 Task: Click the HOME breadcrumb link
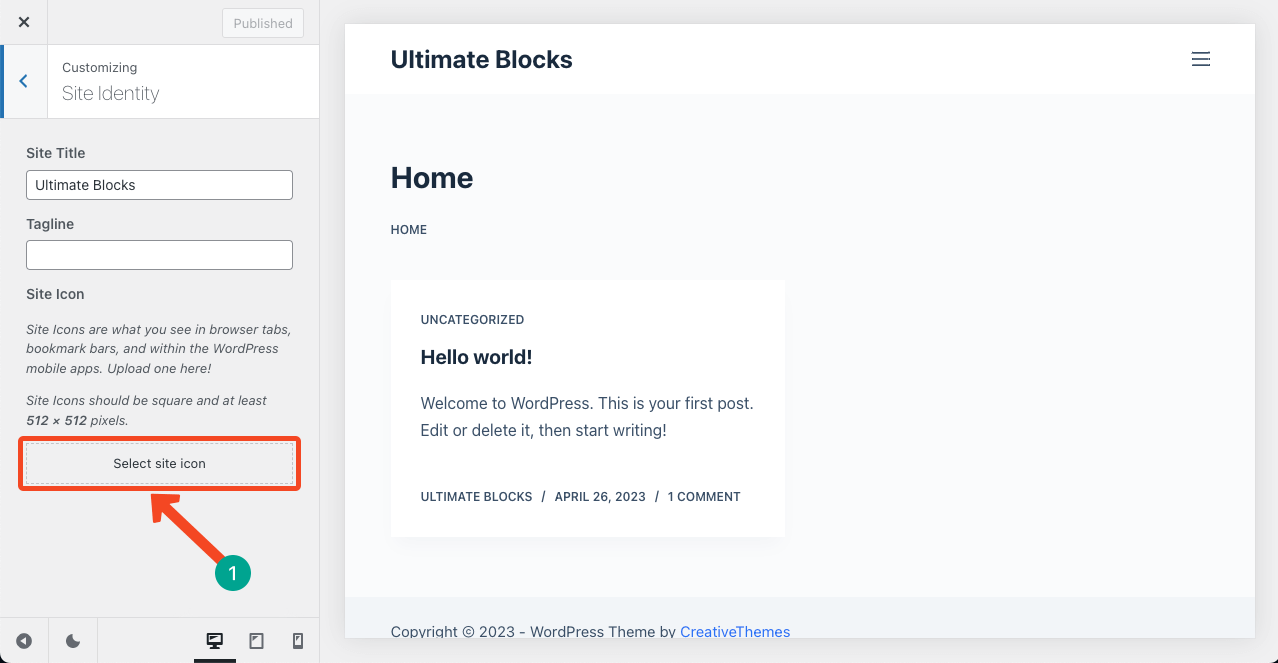tap(408, 230)
